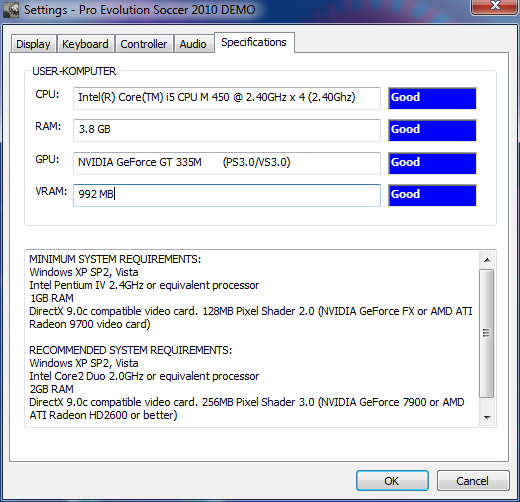This screenshot has height=502, width=520.
Task: Click the GPU field with GeForce GT 335M
Action: pyautogui.click(x=227, y=163)
